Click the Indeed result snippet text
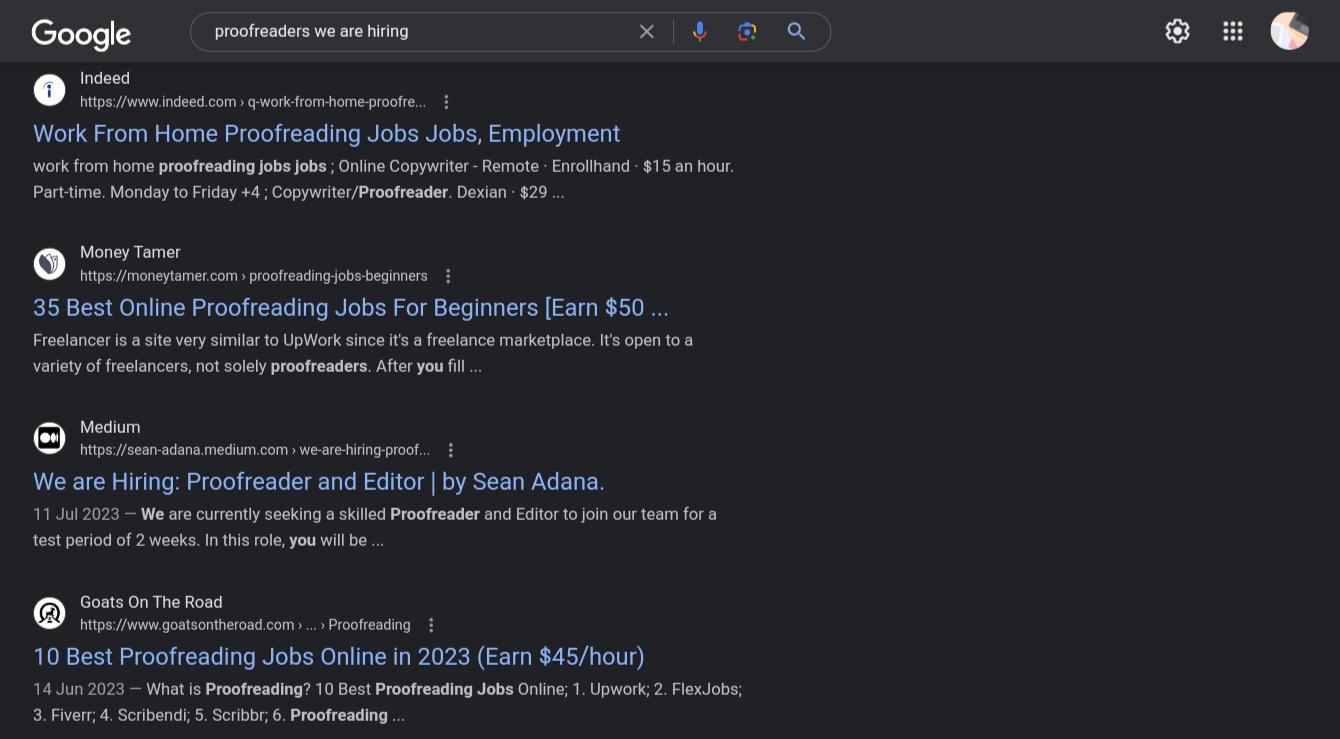 point(383,179)
